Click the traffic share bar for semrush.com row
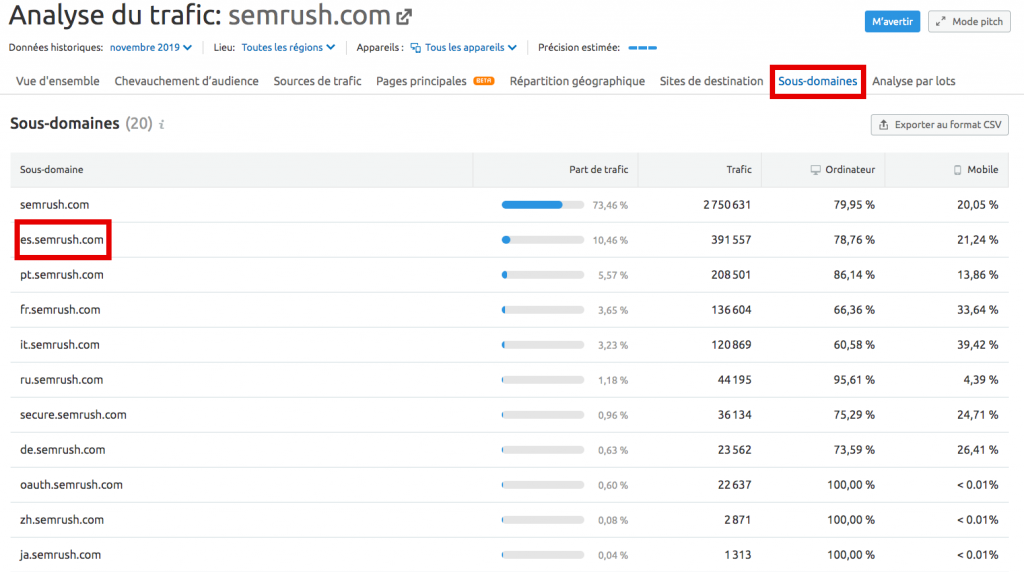 pyautogui.click(x=543, y=205)
